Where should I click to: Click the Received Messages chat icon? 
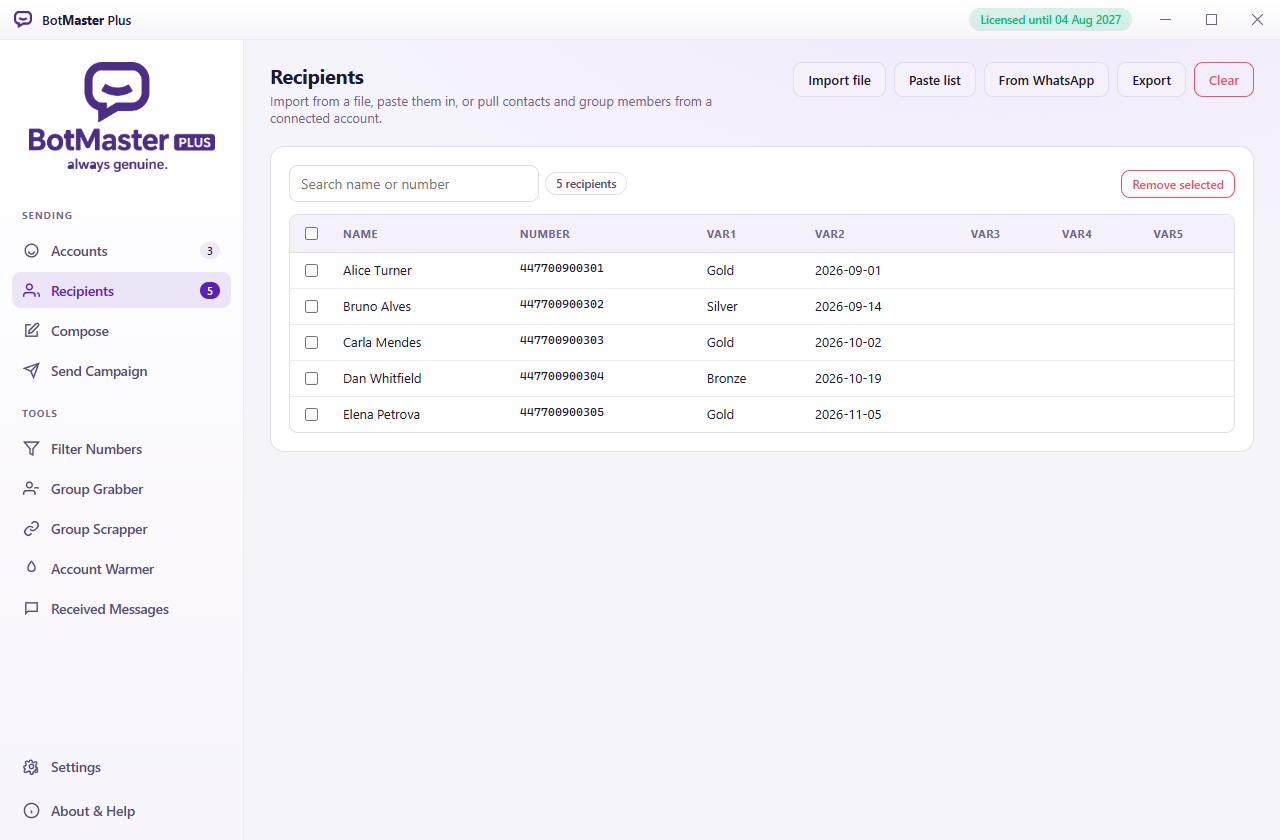(x=32, y=609)
